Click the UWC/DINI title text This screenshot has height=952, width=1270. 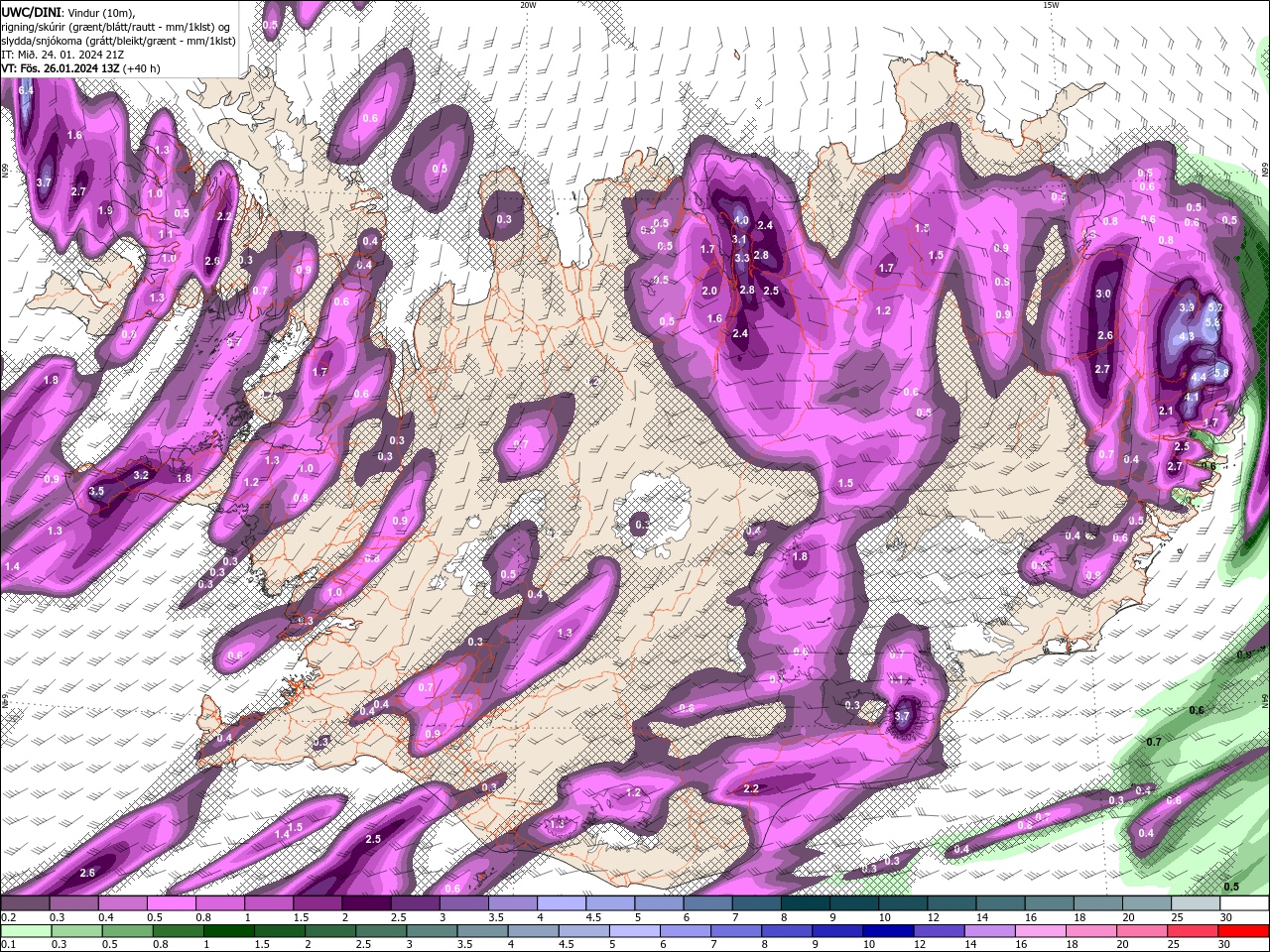[x=32, y=11]
